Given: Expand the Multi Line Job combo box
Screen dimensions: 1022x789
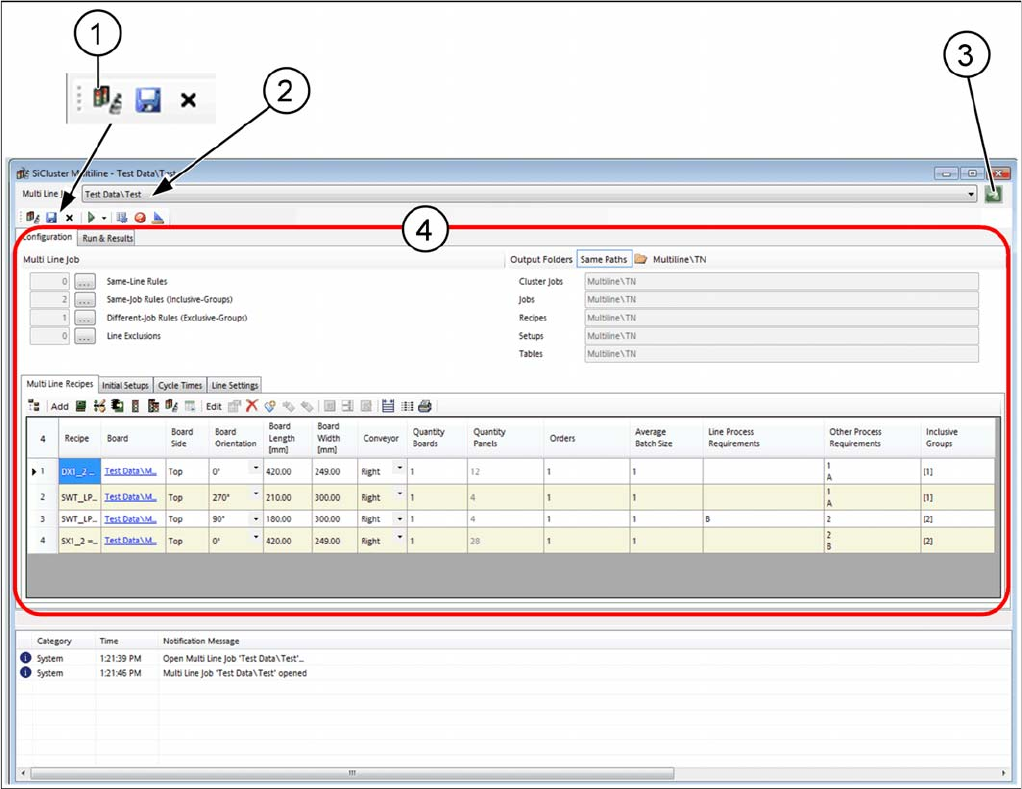Looking at the screenshot, I should coord(972,194).
